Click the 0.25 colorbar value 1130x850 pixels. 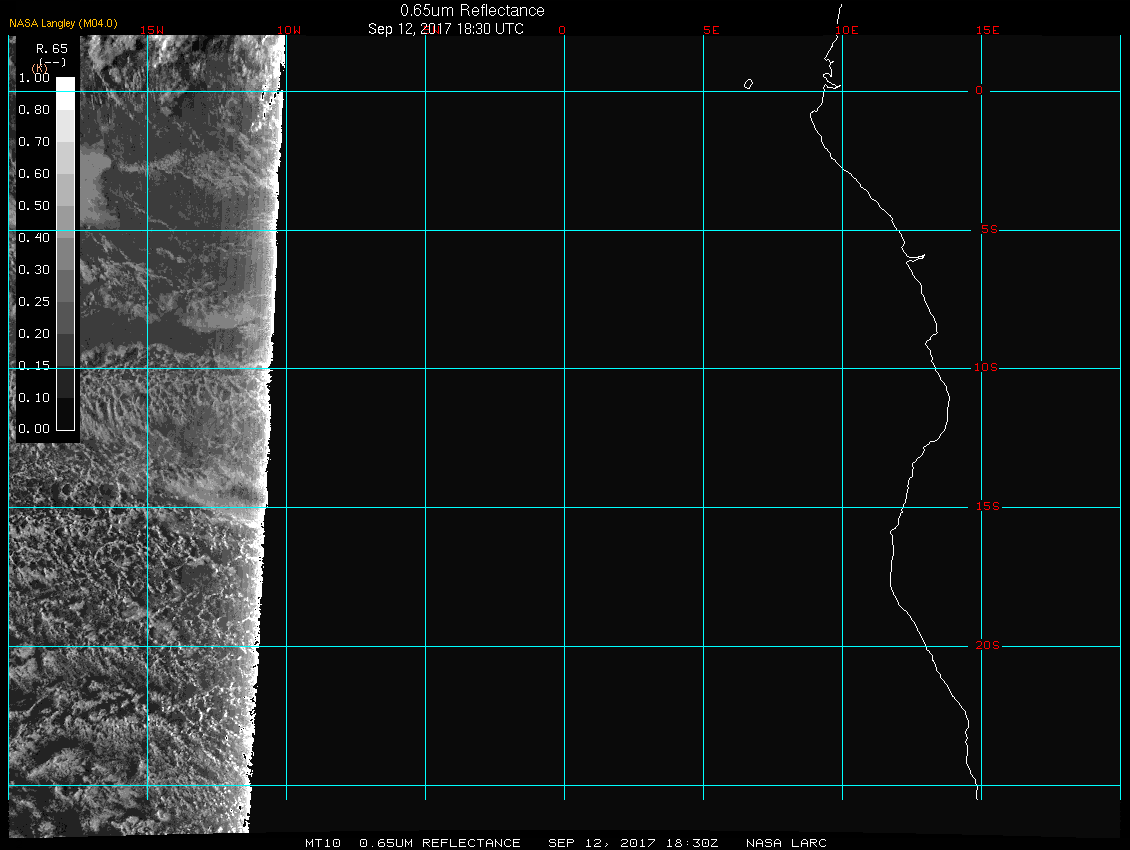click(34, 301)
